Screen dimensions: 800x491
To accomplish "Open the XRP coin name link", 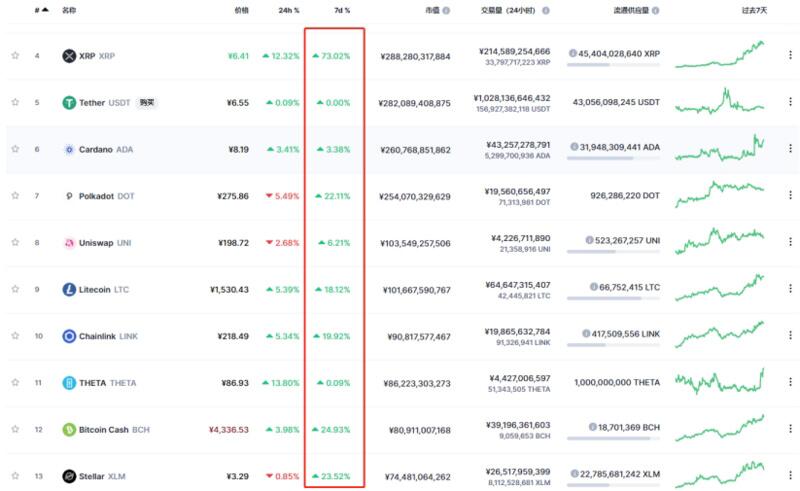I will click(x=97, y=56).
